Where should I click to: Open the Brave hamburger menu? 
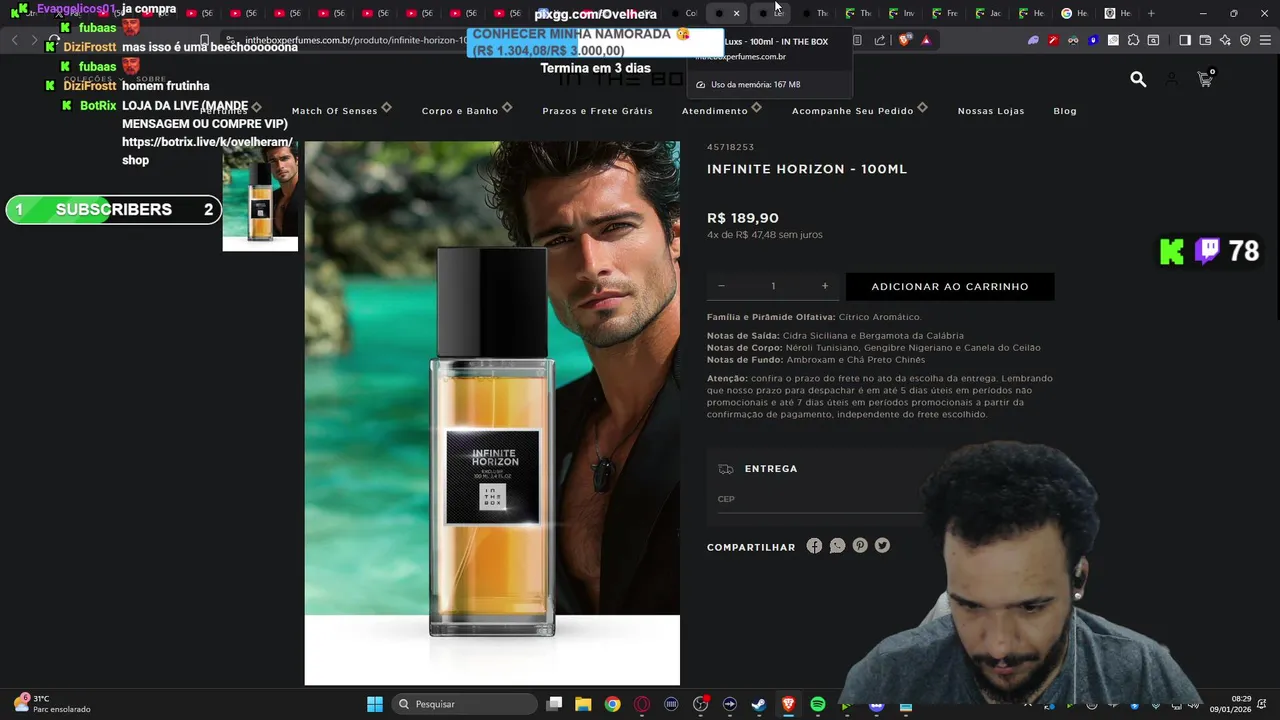pyautogui.click(x=1265, y=40)
